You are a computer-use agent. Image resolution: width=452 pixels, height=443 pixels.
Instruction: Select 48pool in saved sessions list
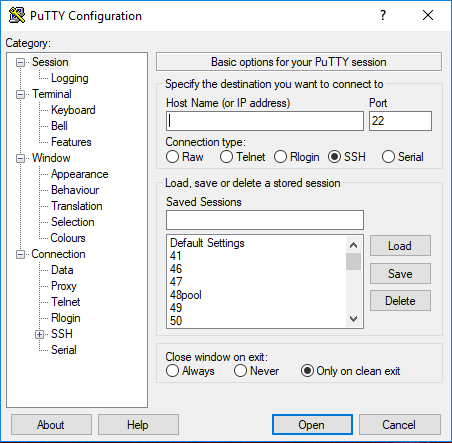186,295
